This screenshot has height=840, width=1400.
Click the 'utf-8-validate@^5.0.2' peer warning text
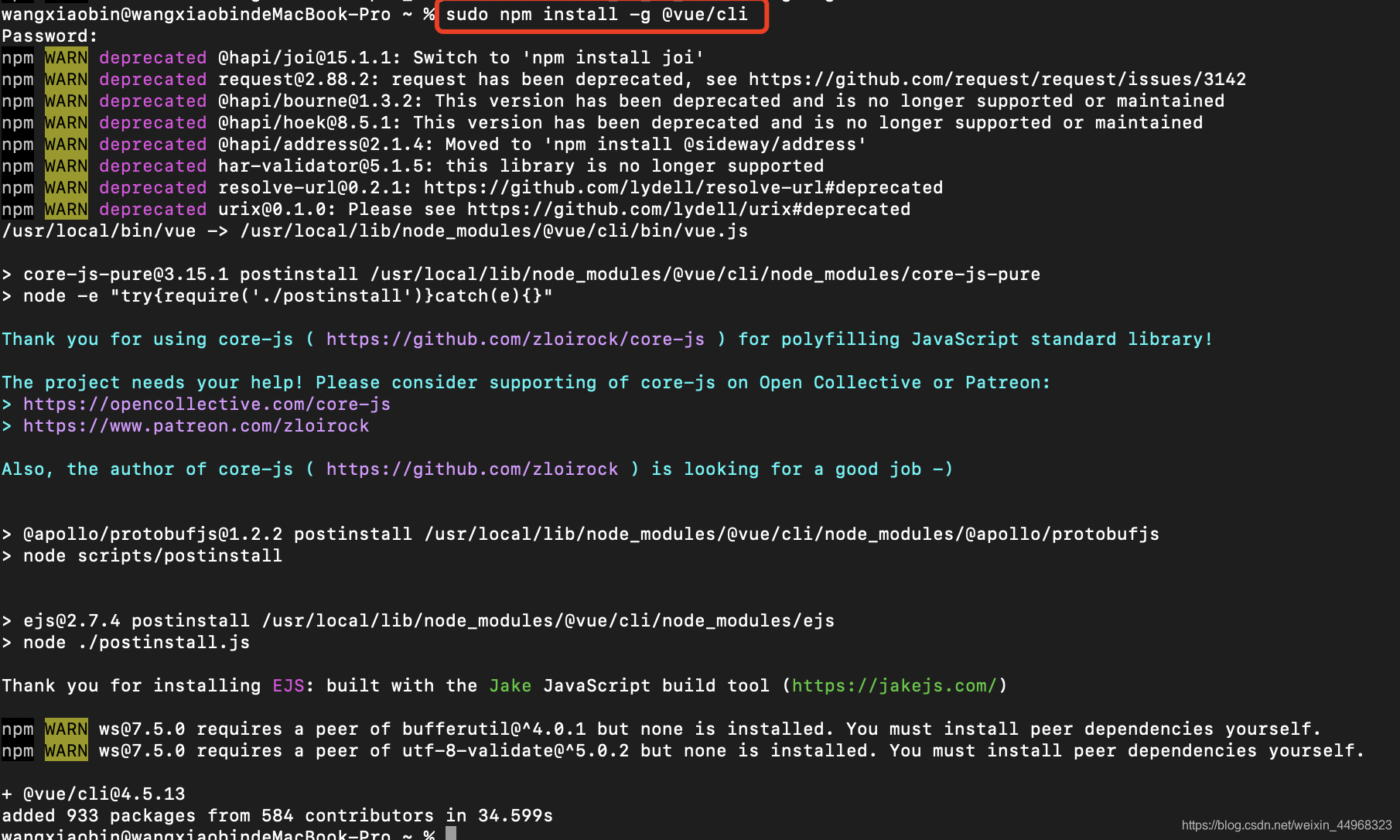coord(515,751)
